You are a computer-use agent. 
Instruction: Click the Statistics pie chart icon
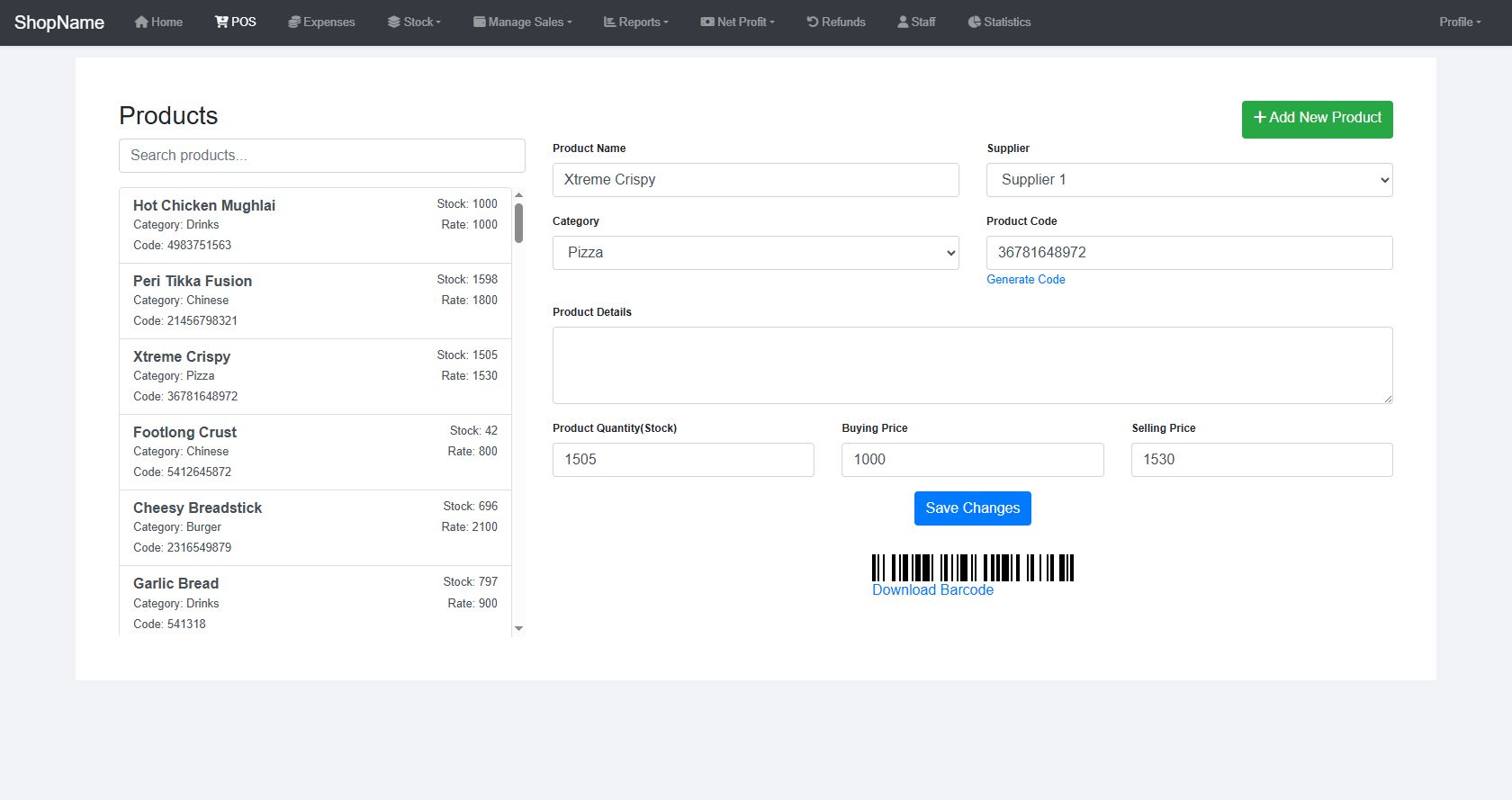pyautogui.click(x=975, y=22)
